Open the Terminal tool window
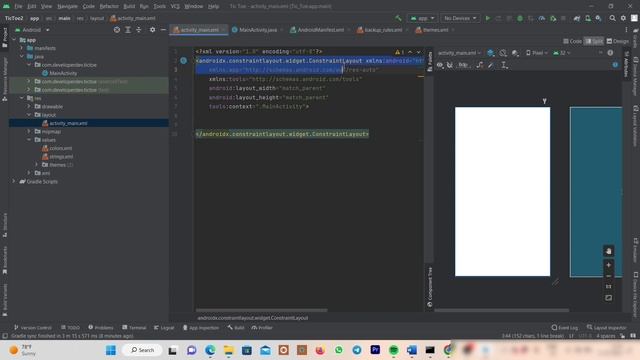 134,328
